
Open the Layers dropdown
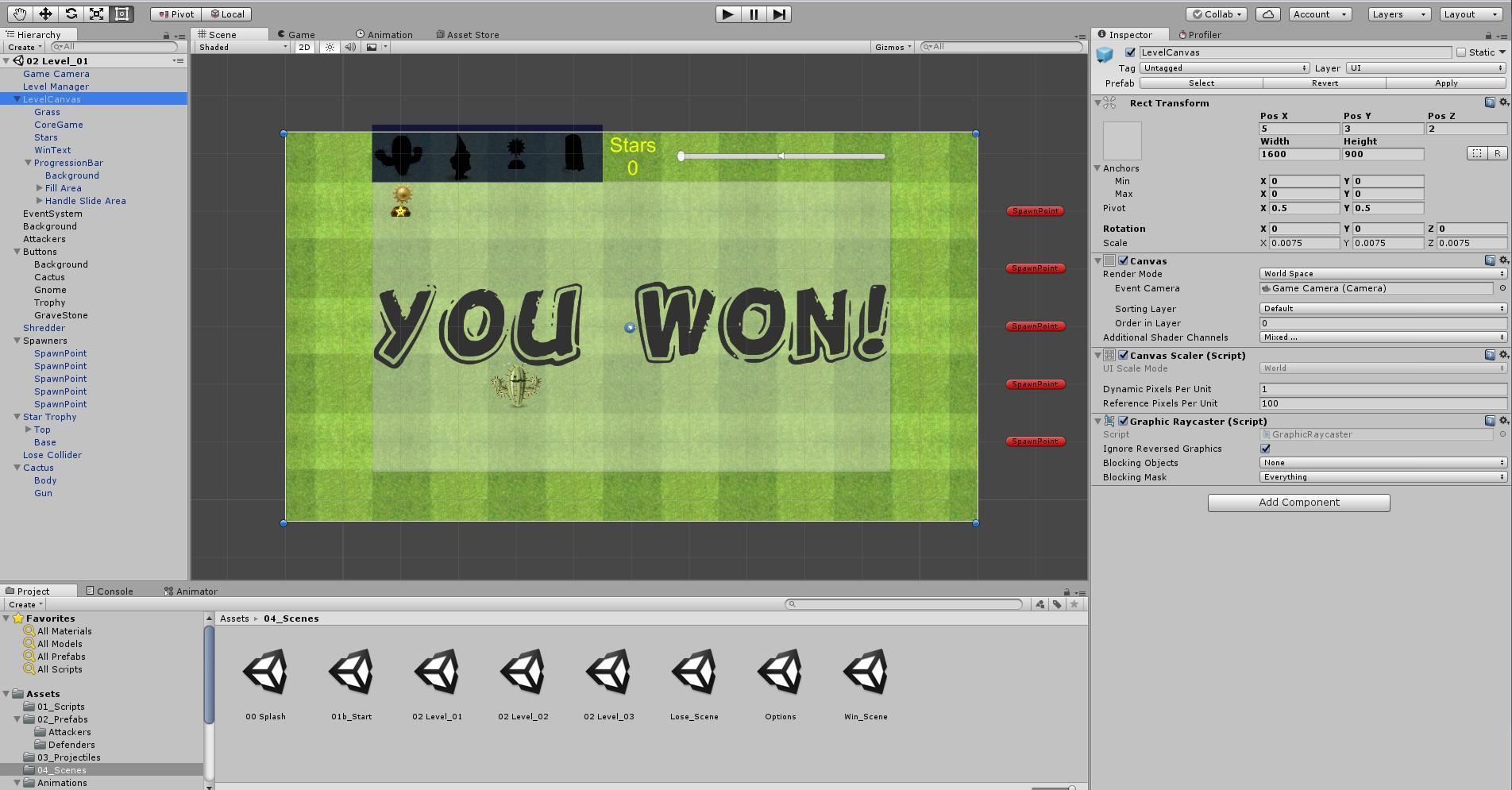coord(1398,13)
